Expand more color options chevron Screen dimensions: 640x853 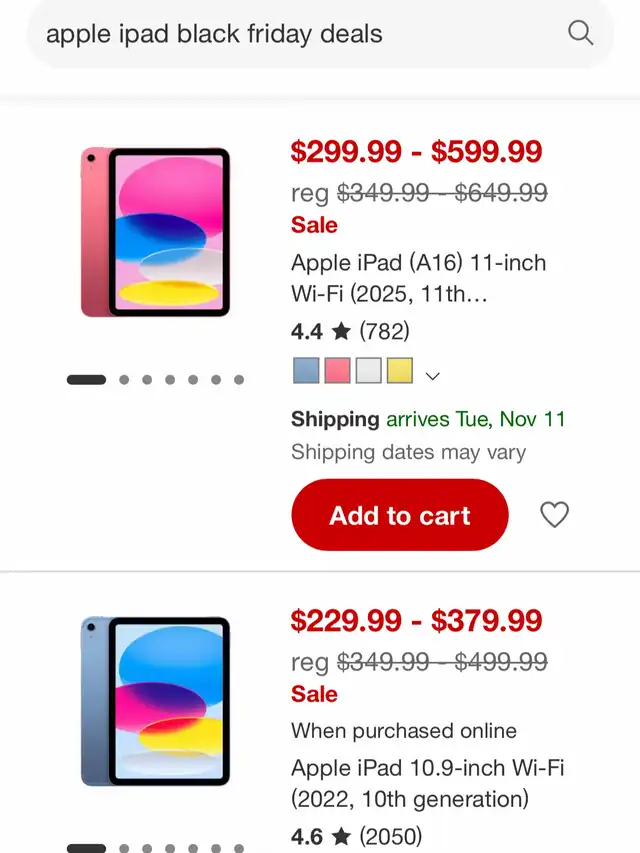coord(432,376)
